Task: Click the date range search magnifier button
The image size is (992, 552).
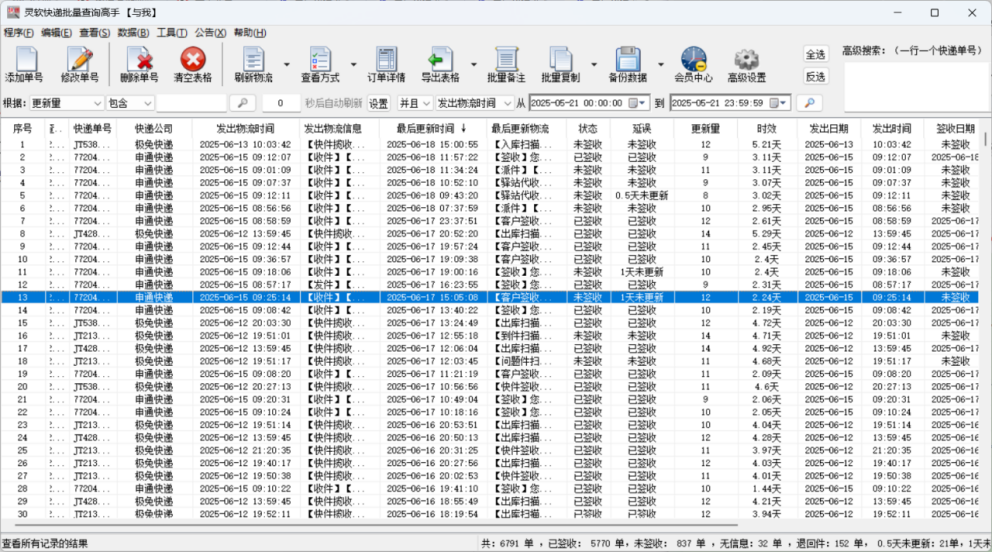Action: [809, 102]
